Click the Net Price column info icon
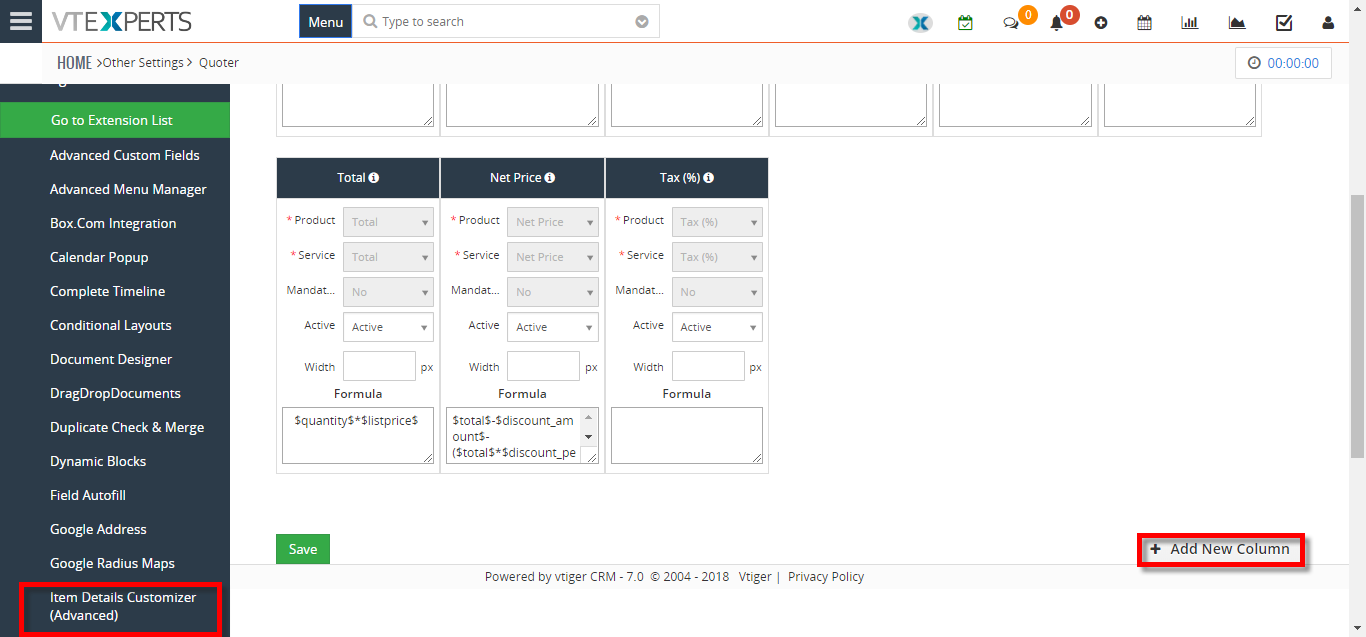Screen dimensions: 1366x637 click(550, 178)
